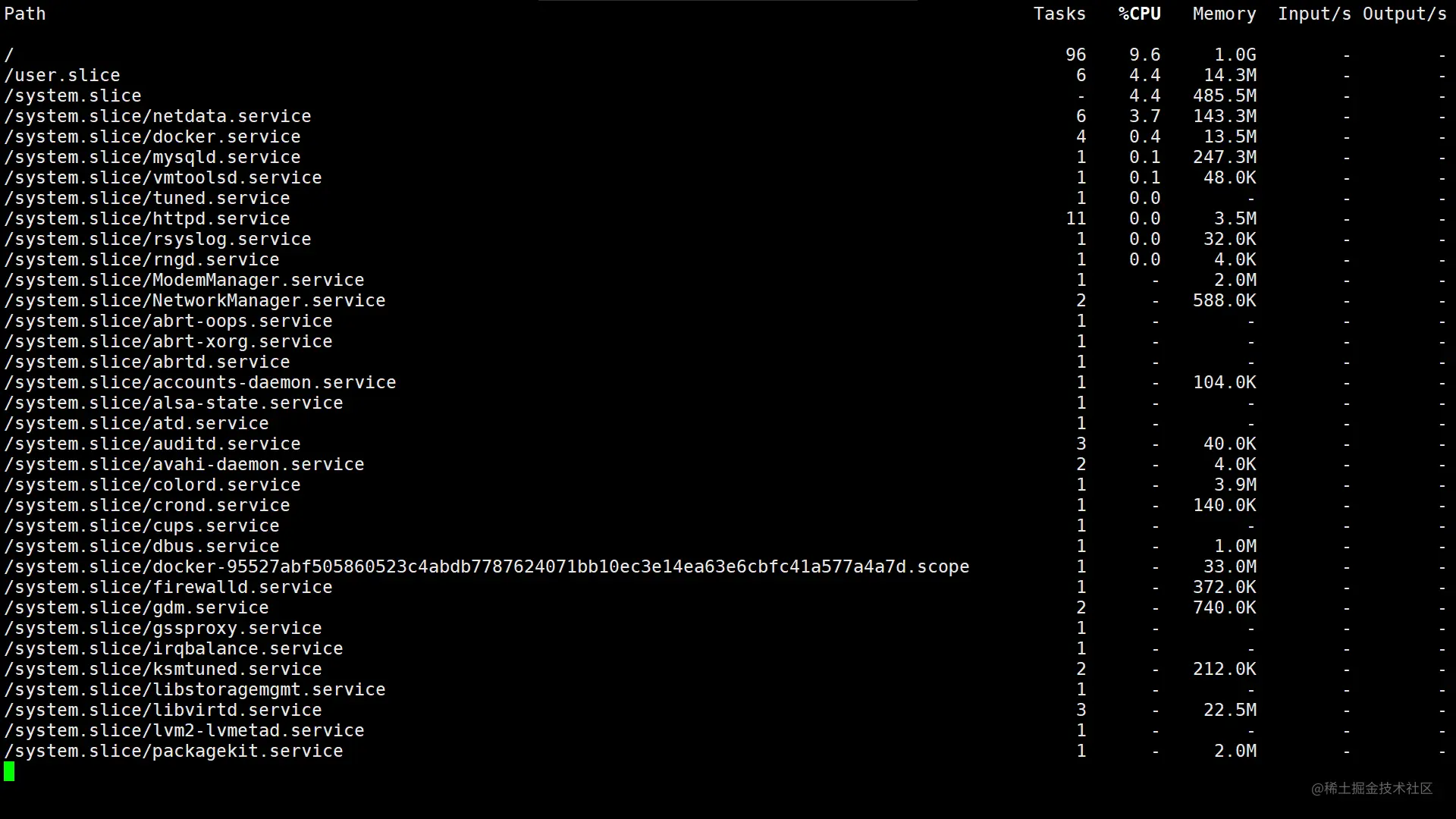Viewport: 1456px width, 819px height.
Task: Click the netdata.service path
Action: point(158,117)
